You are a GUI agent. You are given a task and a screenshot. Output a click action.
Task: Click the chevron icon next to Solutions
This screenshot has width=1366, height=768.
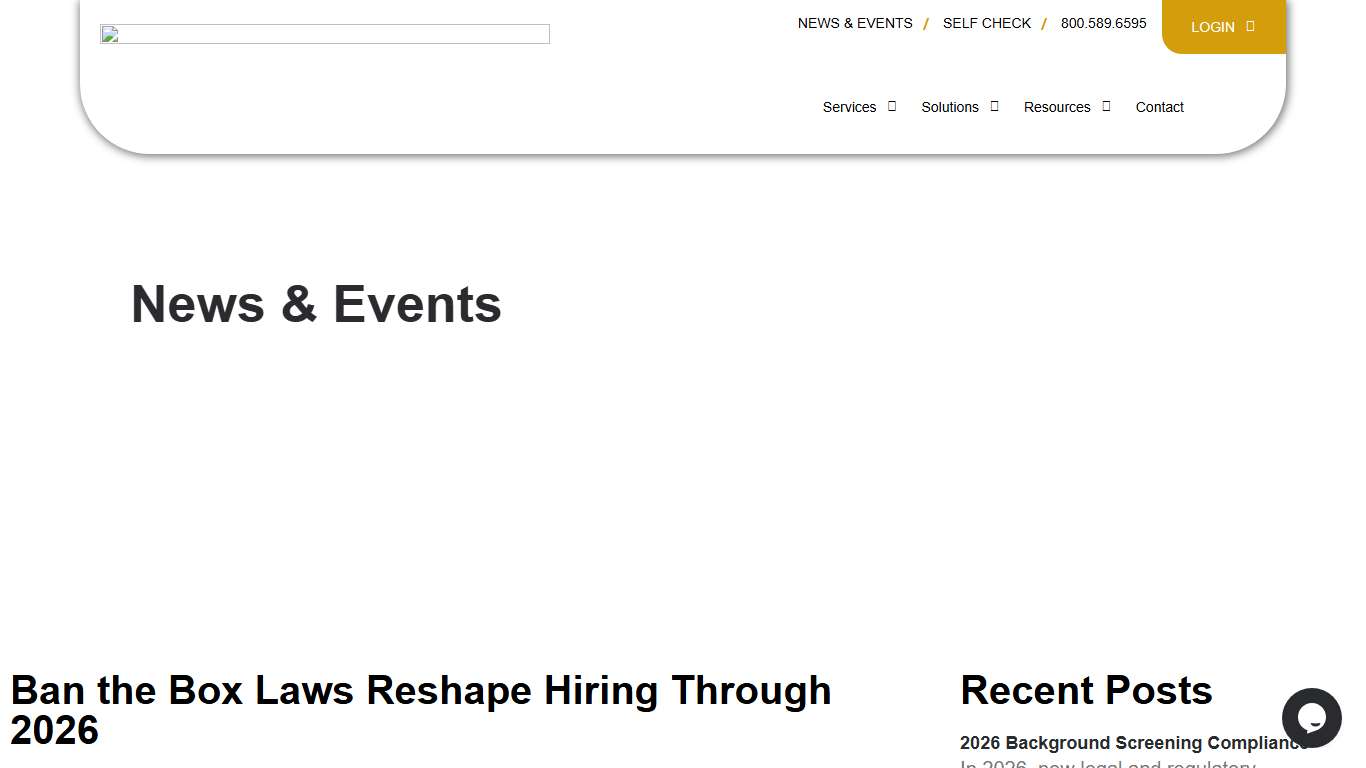pyautogui.click(x=993, y=106)
